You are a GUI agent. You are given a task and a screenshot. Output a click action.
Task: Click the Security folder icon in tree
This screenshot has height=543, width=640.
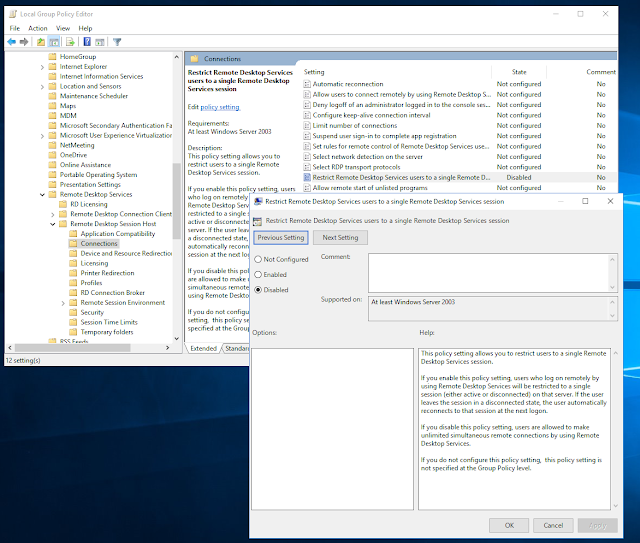pyautogui.click(x=73, y=312)
